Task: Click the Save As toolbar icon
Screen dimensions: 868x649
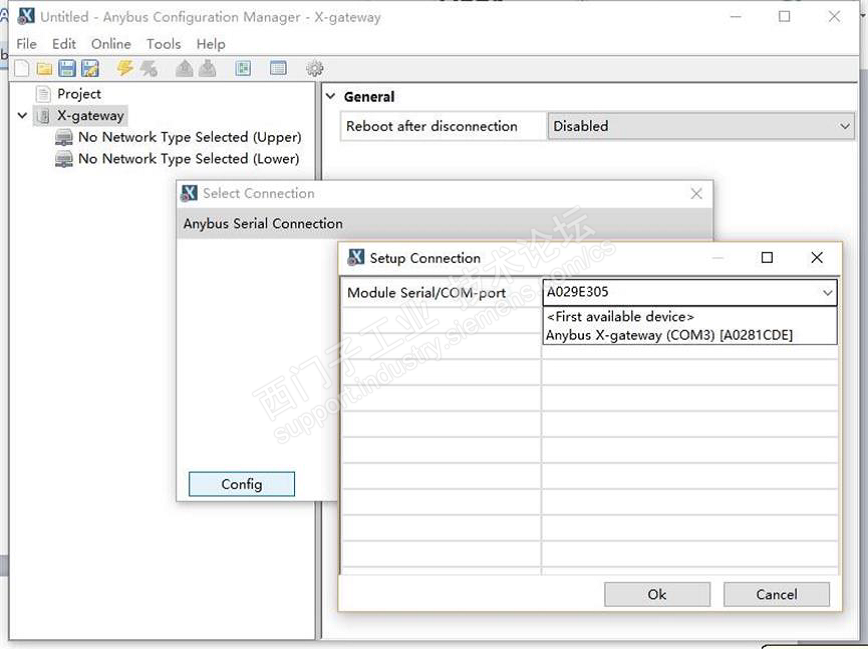Action: (90, 68)
